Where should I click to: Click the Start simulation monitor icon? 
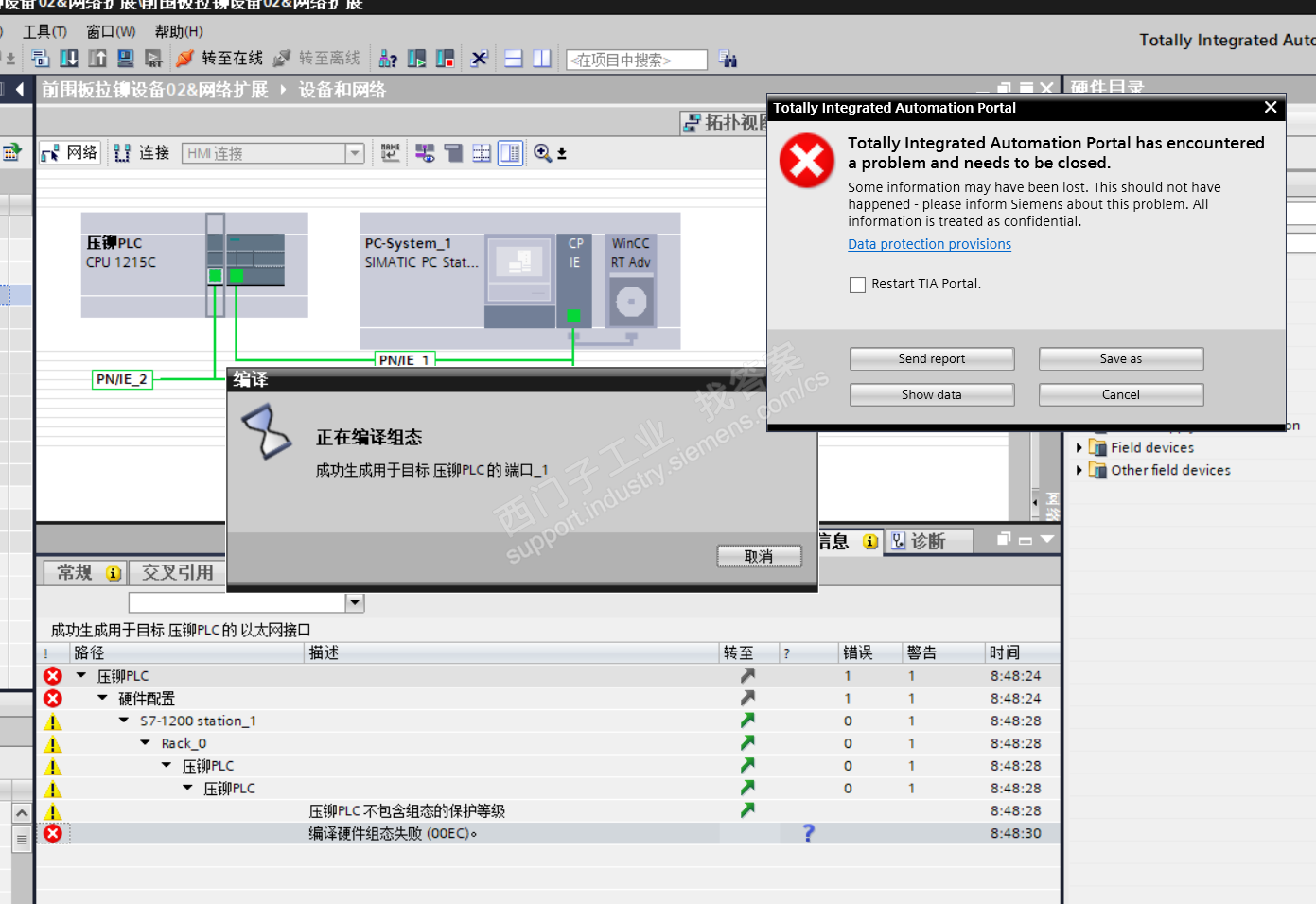tap(126, 59)
